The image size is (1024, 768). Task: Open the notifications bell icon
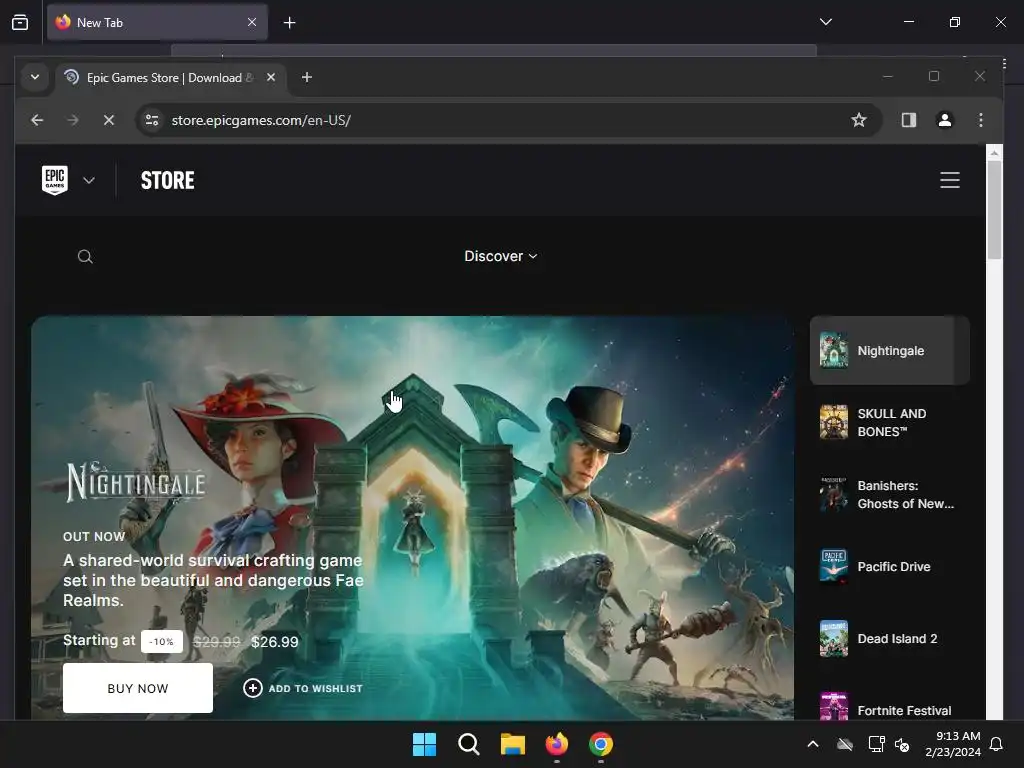pos(996,744)
